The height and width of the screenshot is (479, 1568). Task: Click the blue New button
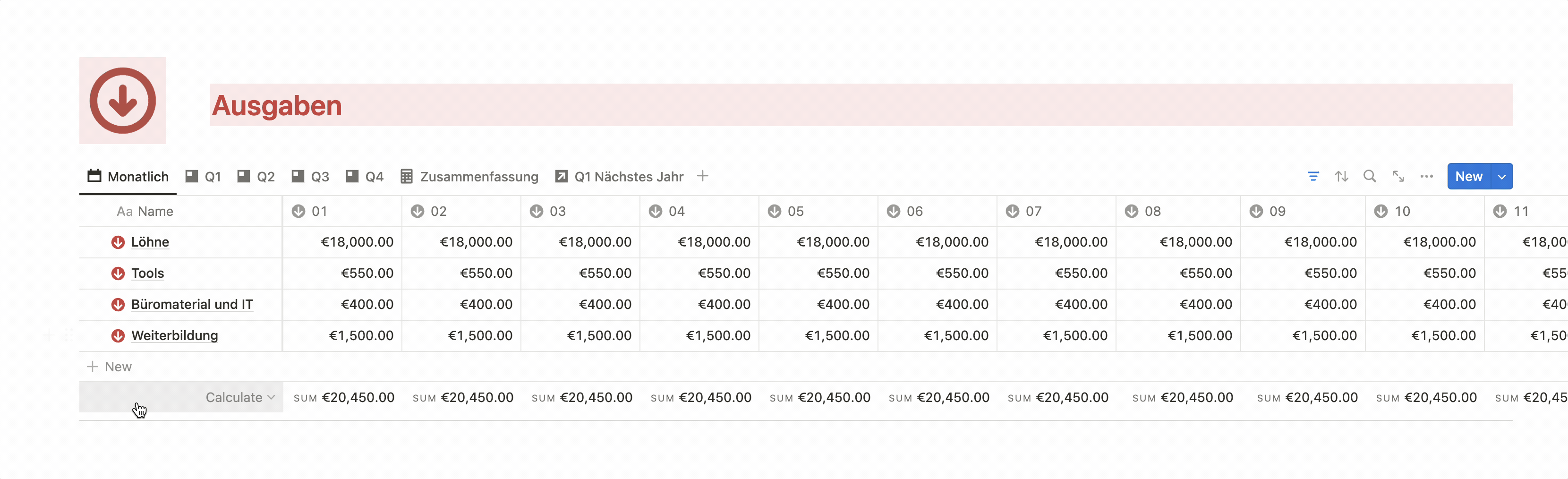[1468, 177]
